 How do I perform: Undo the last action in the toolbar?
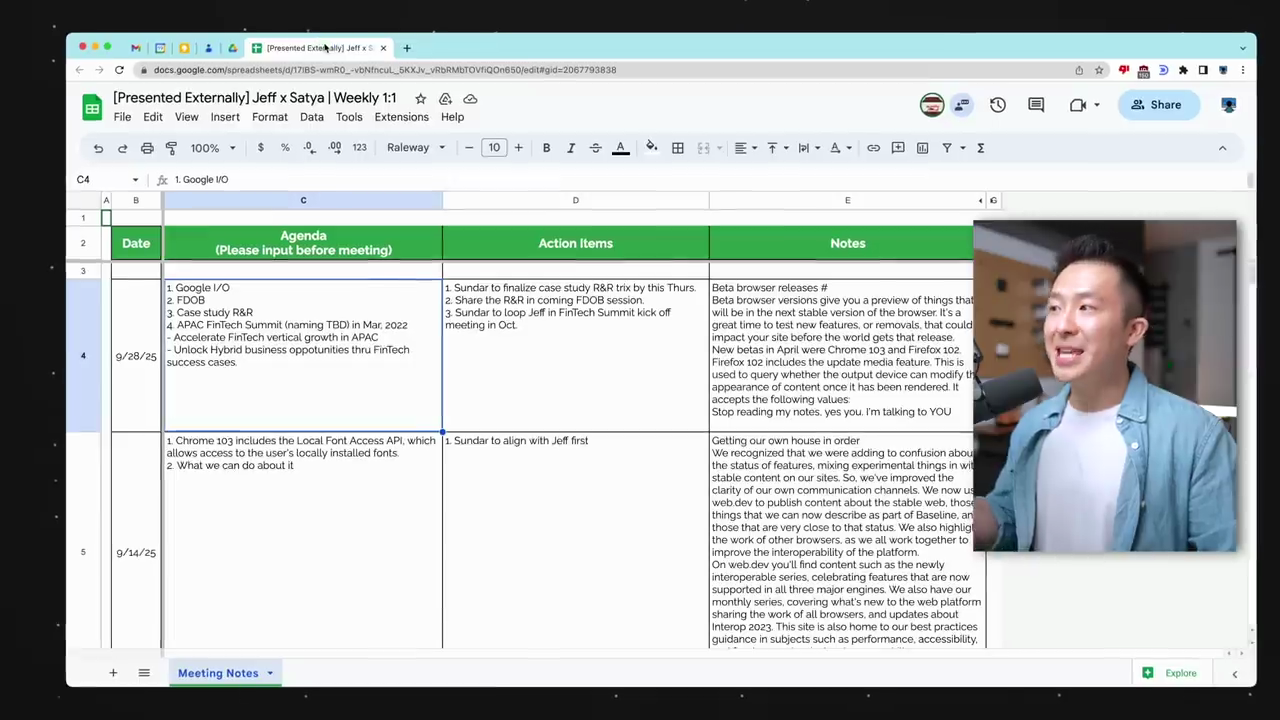[98, 148]
